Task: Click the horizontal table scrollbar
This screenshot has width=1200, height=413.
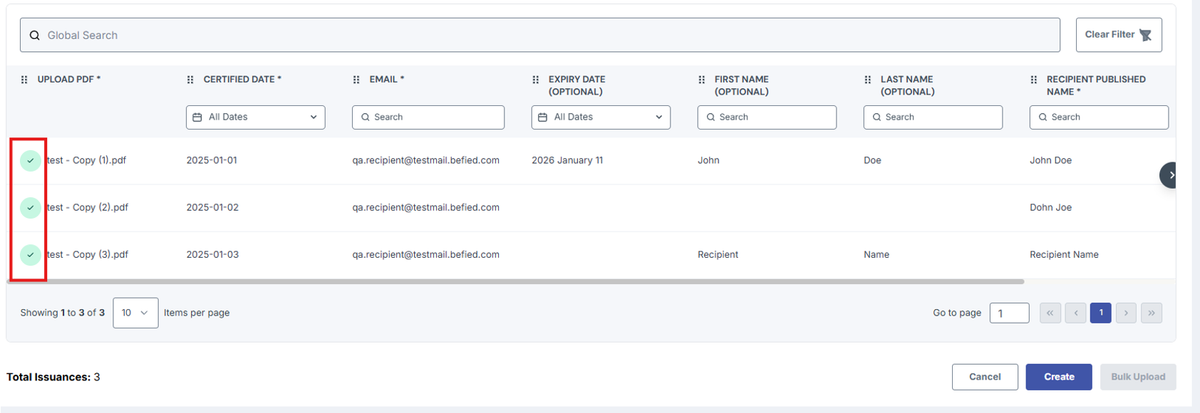Action: click(517, 282)
